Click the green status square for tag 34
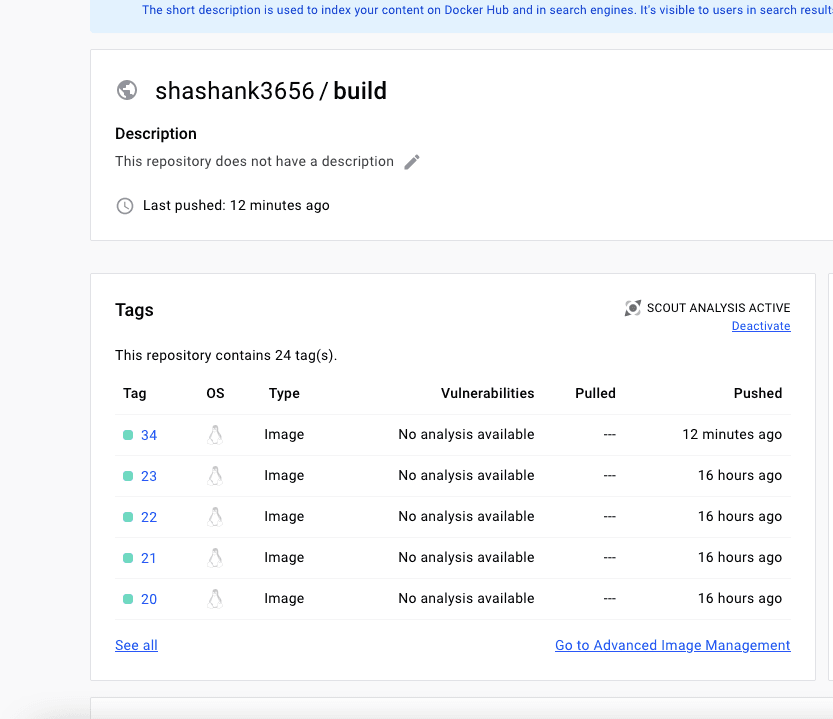 pyautogui.click(x=128, y=435)
